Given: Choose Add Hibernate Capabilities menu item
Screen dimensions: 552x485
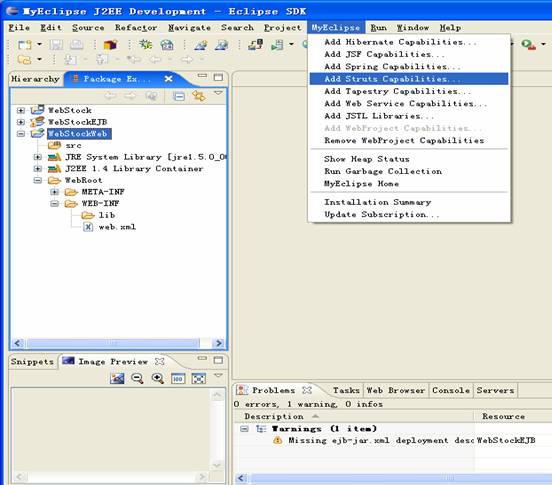Looking at the screenshot, I should pos(409,42).
